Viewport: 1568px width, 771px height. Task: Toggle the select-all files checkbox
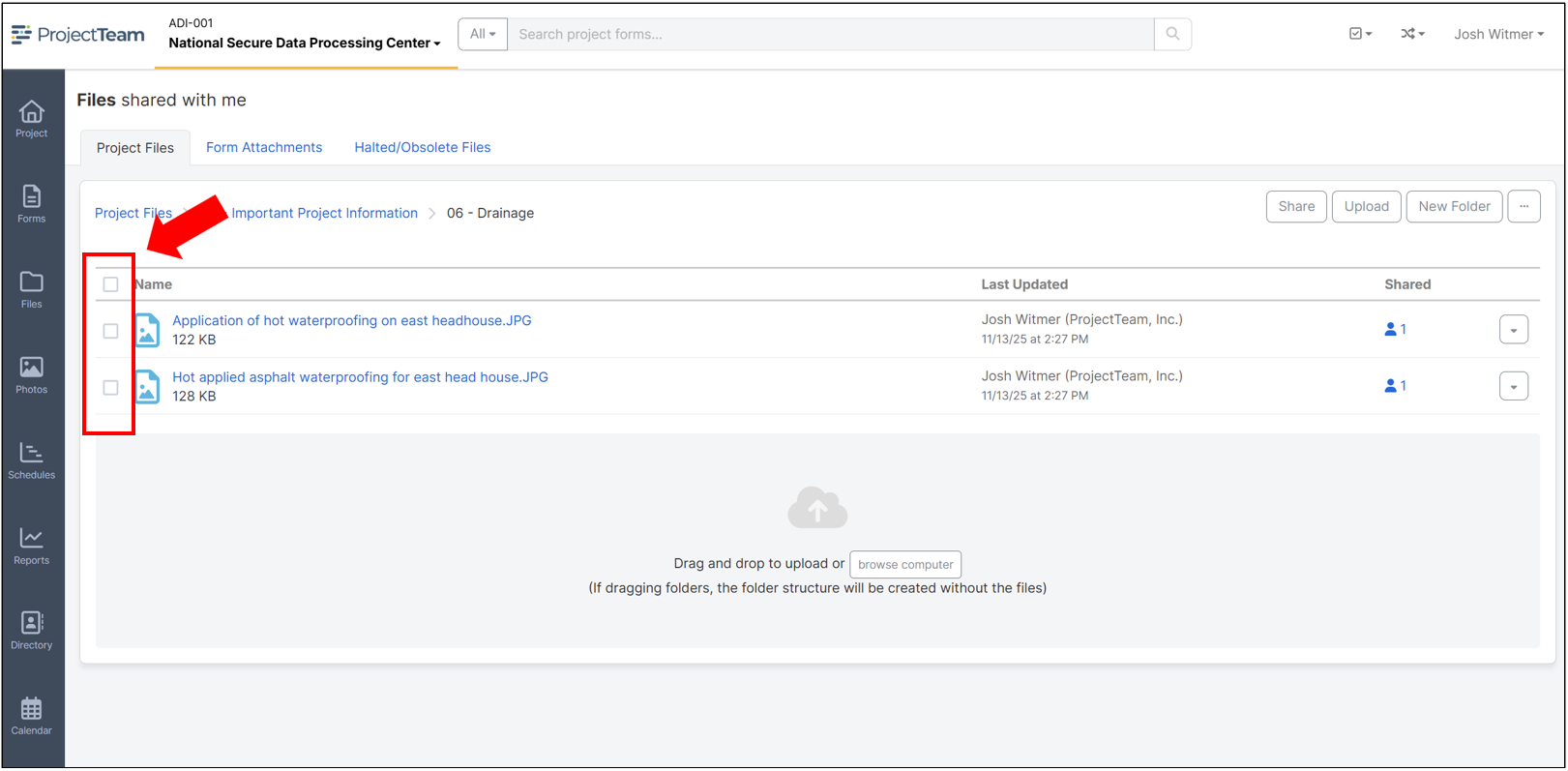[111, 284]
